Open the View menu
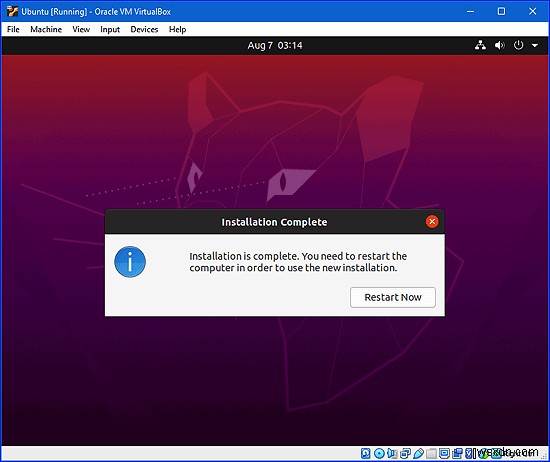 [81, 29]
